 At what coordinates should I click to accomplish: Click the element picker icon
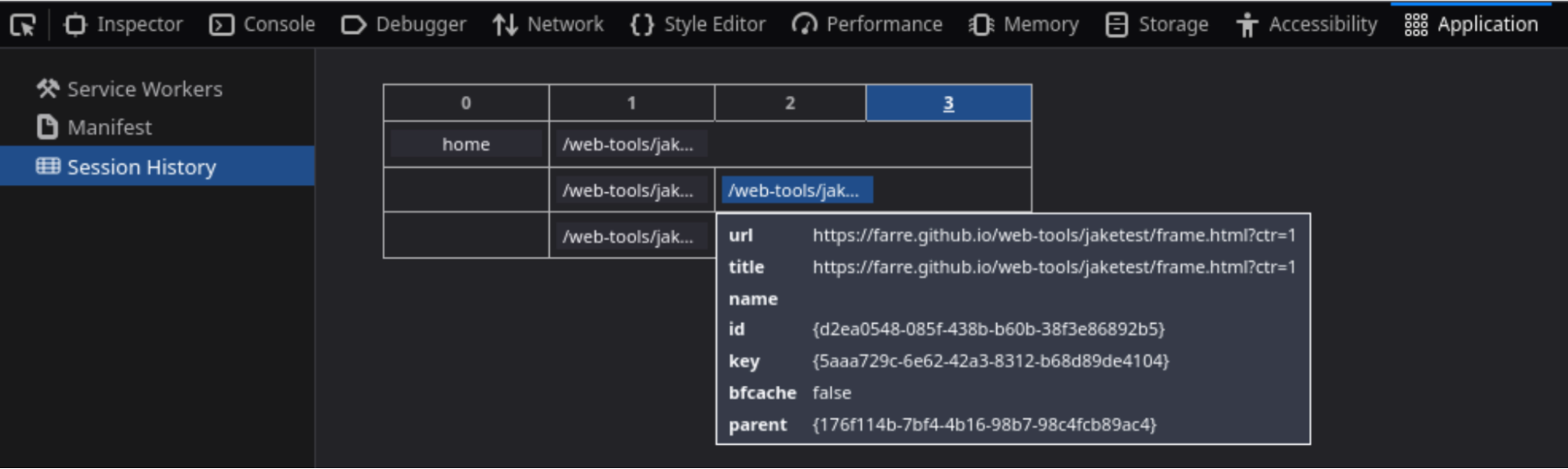pos(23,25)
